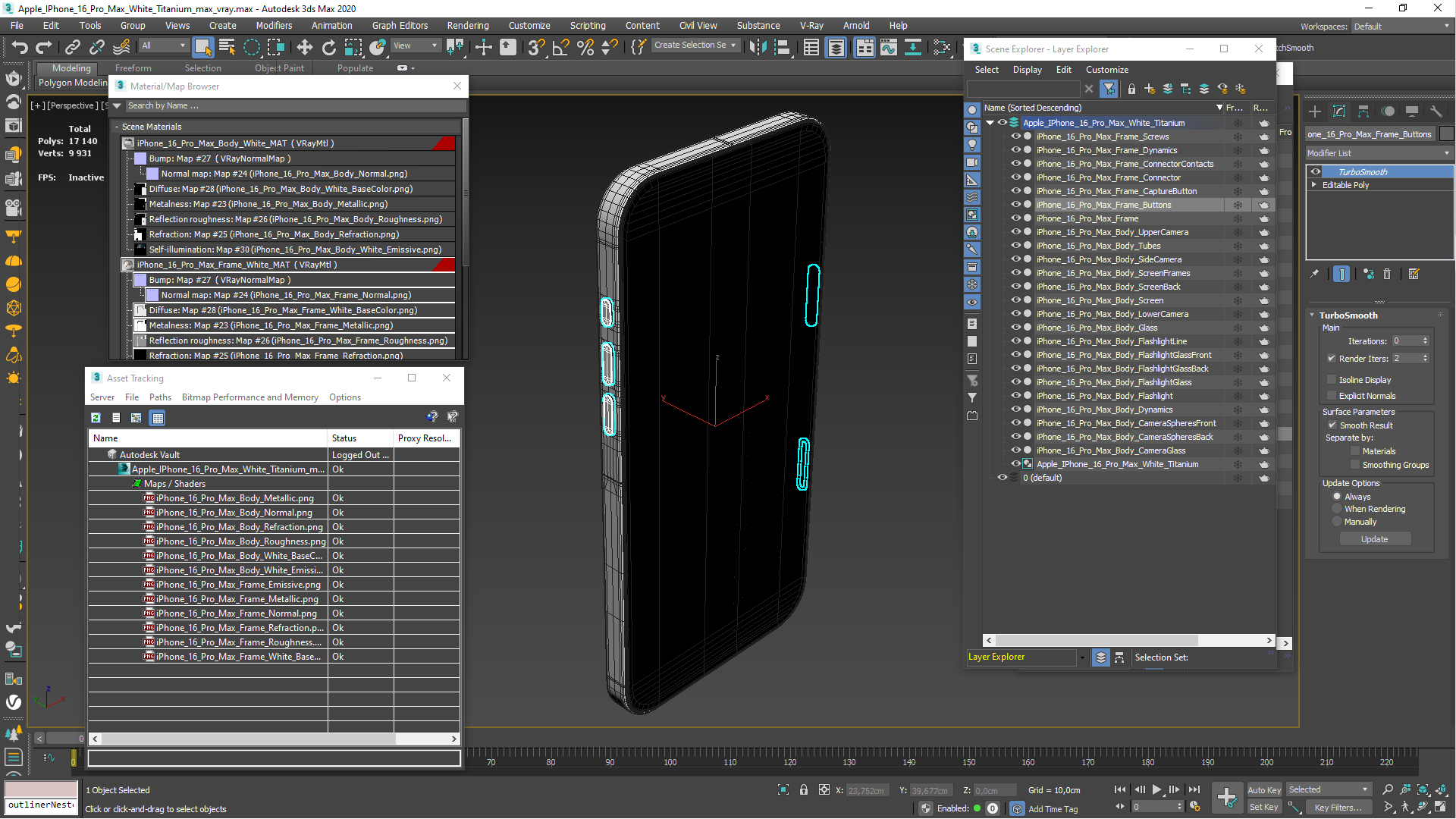Open the Bitmap Performance and Memory menu

point(249,397)
